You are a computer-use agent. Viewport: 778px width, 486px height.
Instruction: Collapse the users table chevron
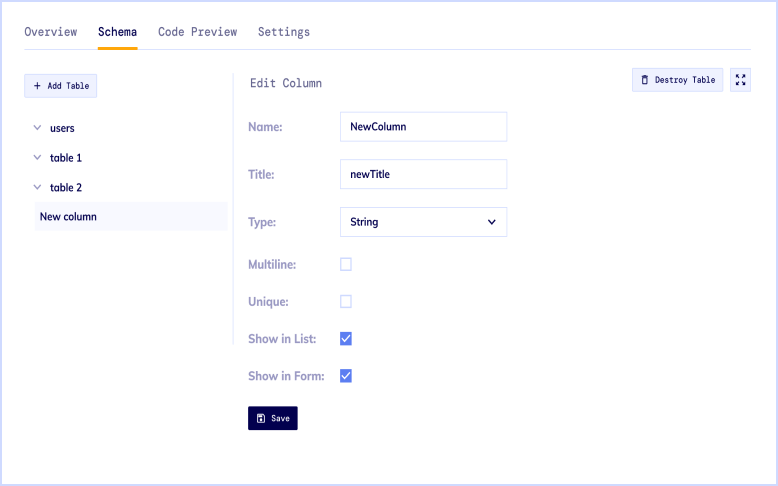37,128
